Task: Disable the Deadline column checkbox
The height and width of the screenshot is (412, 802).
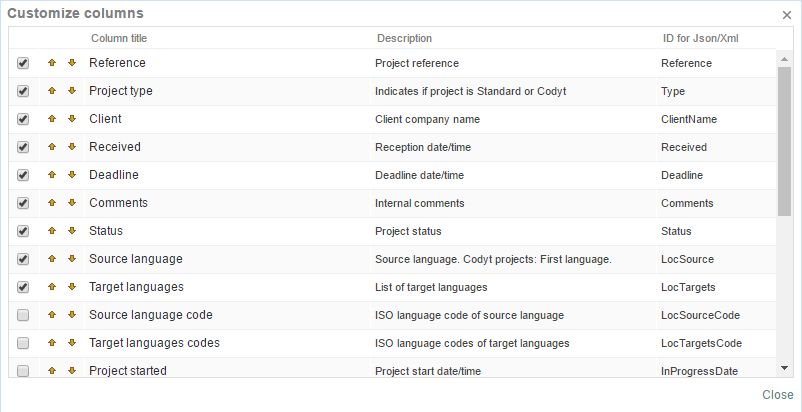Action: click(23, 175)
